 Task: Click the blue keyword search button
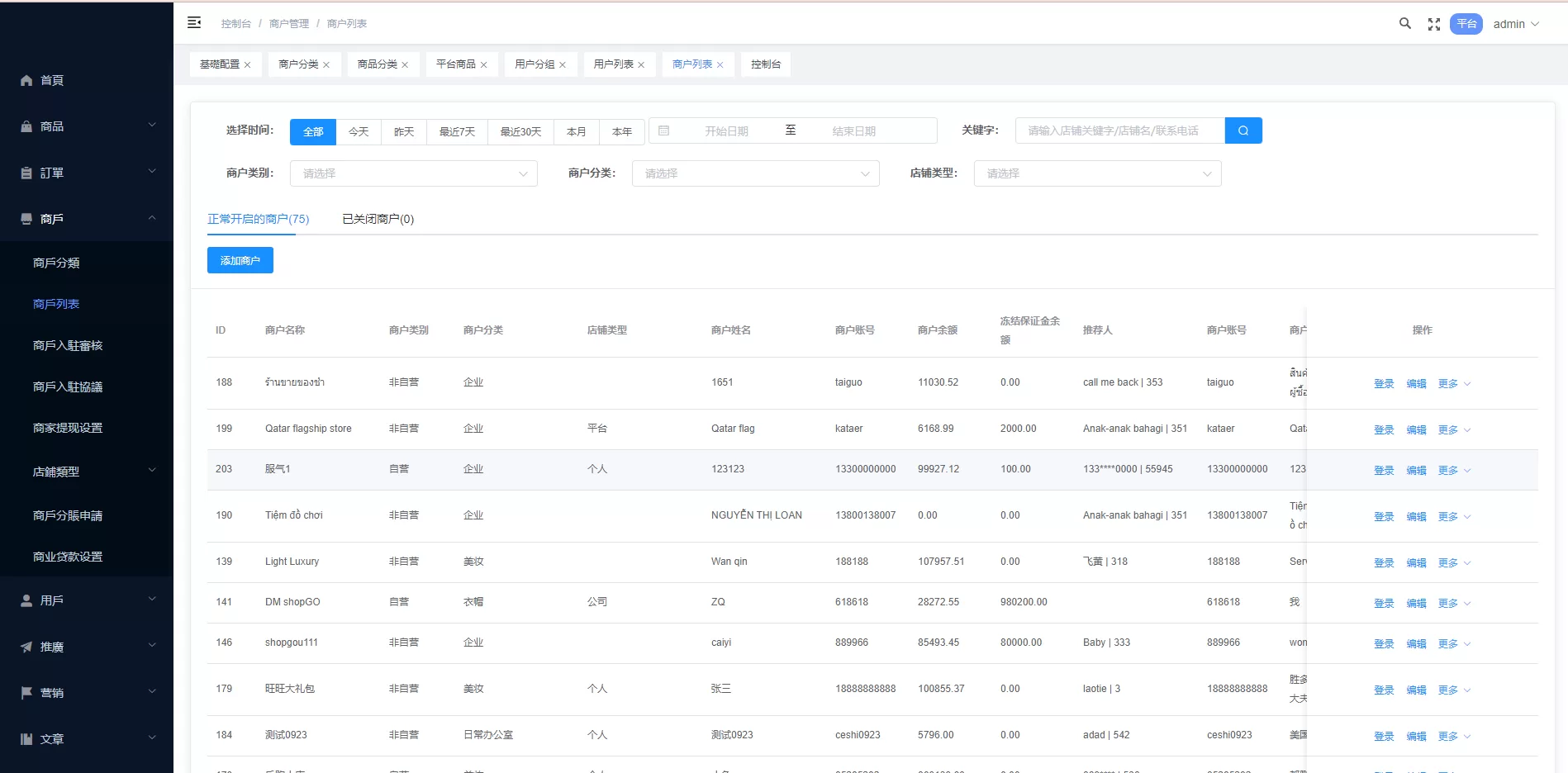1243,130
